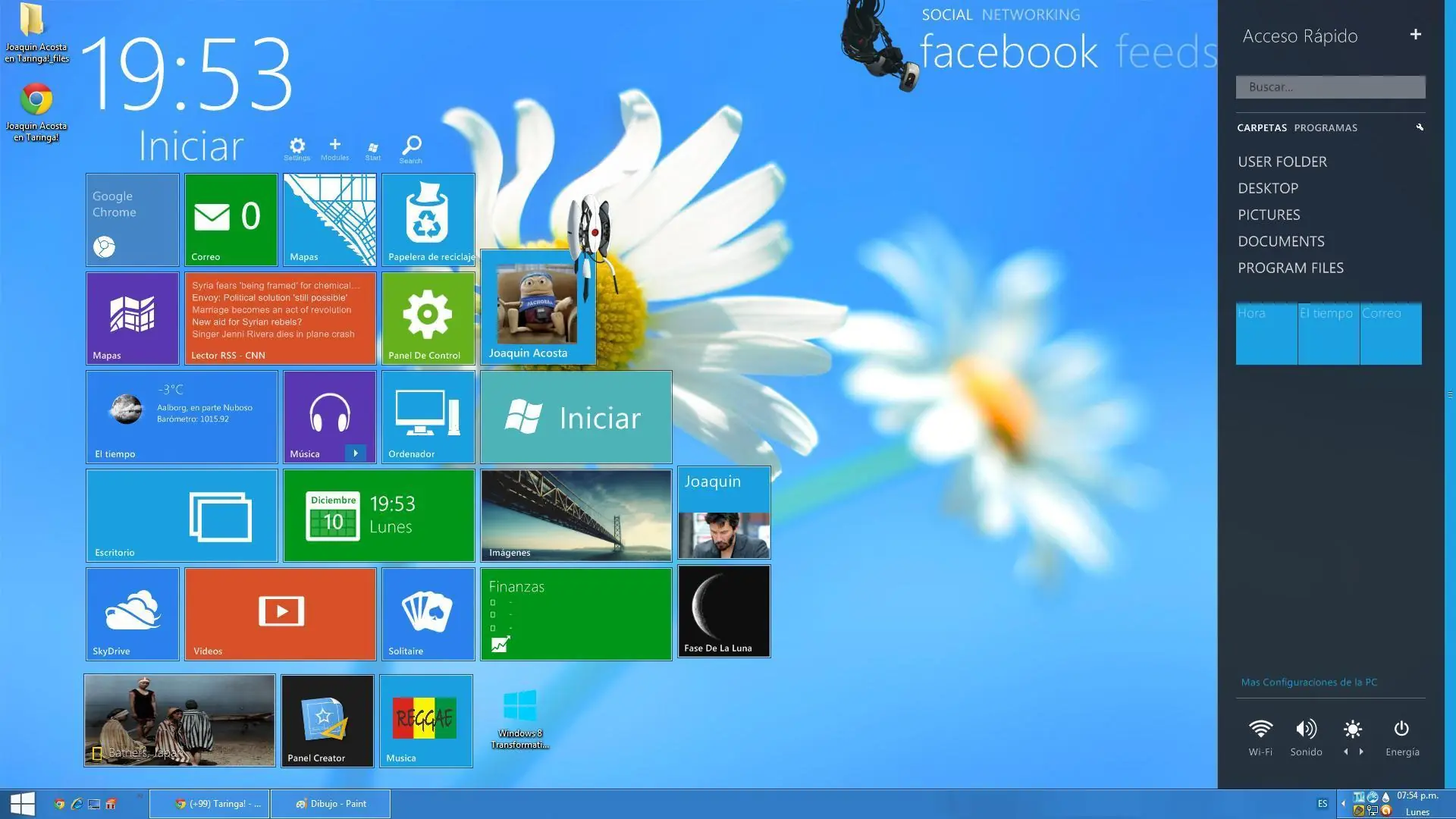Expand hidden tray icons arrow
The image size is (1456, 819).
pos(1343,804)
